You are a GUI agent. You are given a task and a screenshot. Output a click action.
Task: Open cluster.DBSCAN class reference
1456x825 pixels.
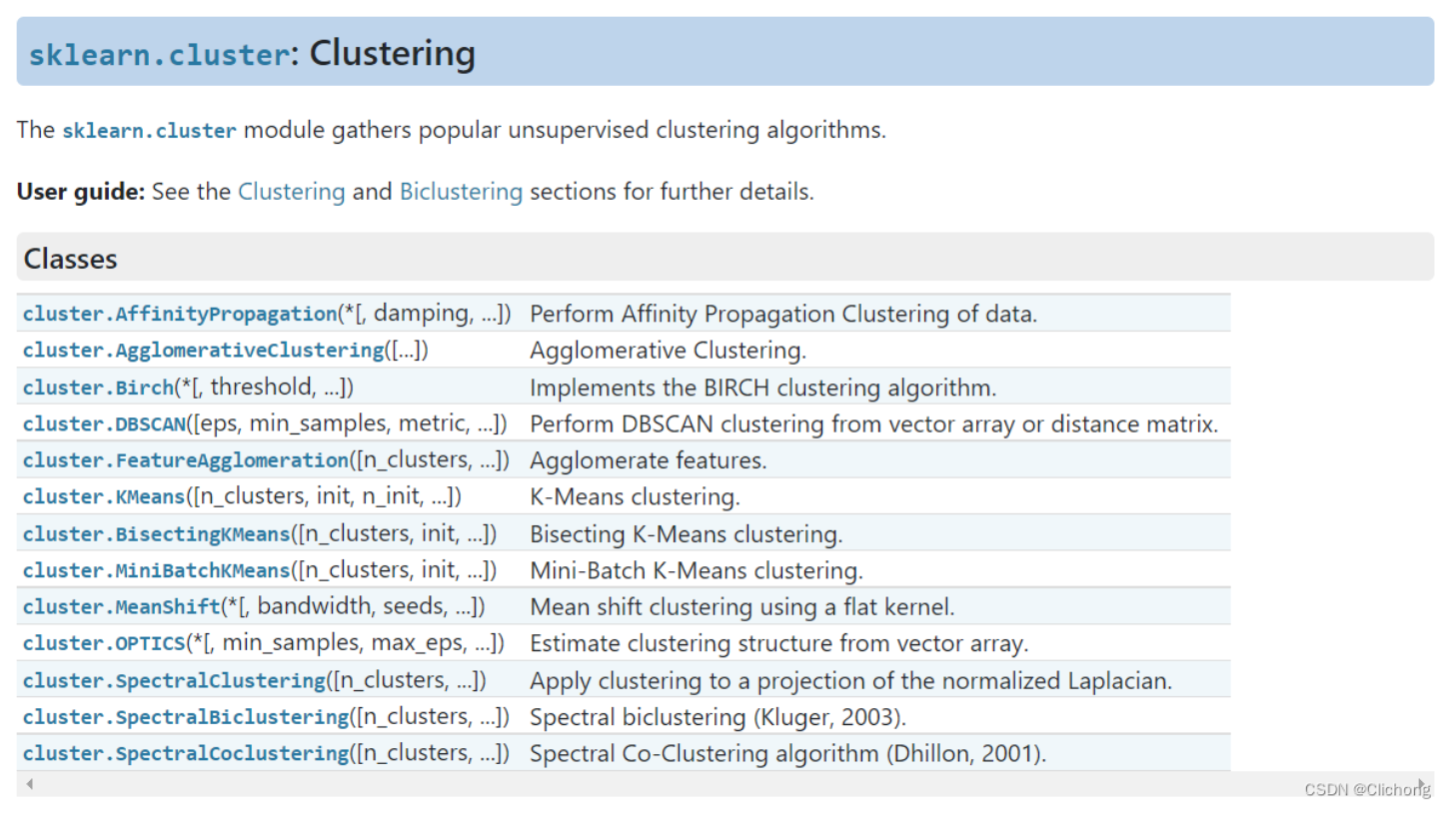pos(104,424)
